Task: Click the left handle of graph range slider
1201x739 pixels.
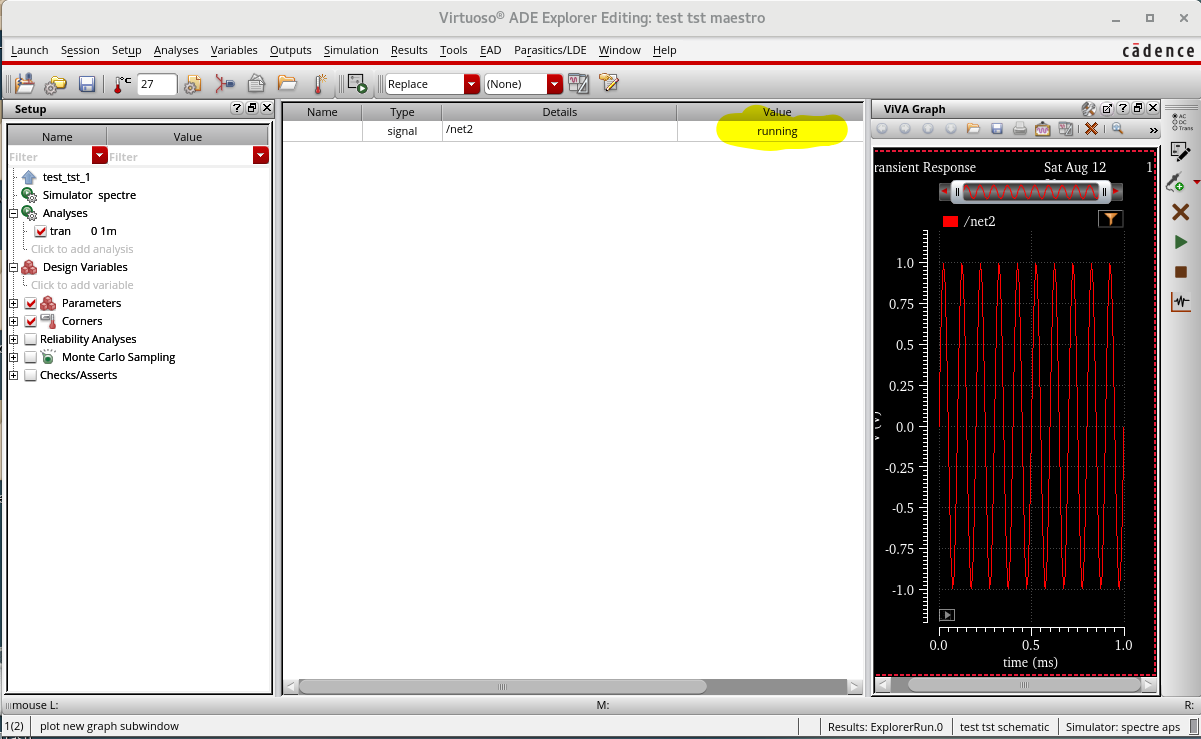Action: 957,191
